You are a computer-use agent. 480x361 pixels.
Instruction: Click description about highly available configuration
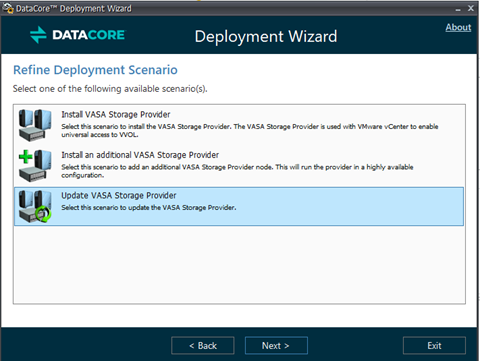tap(237, 171)
